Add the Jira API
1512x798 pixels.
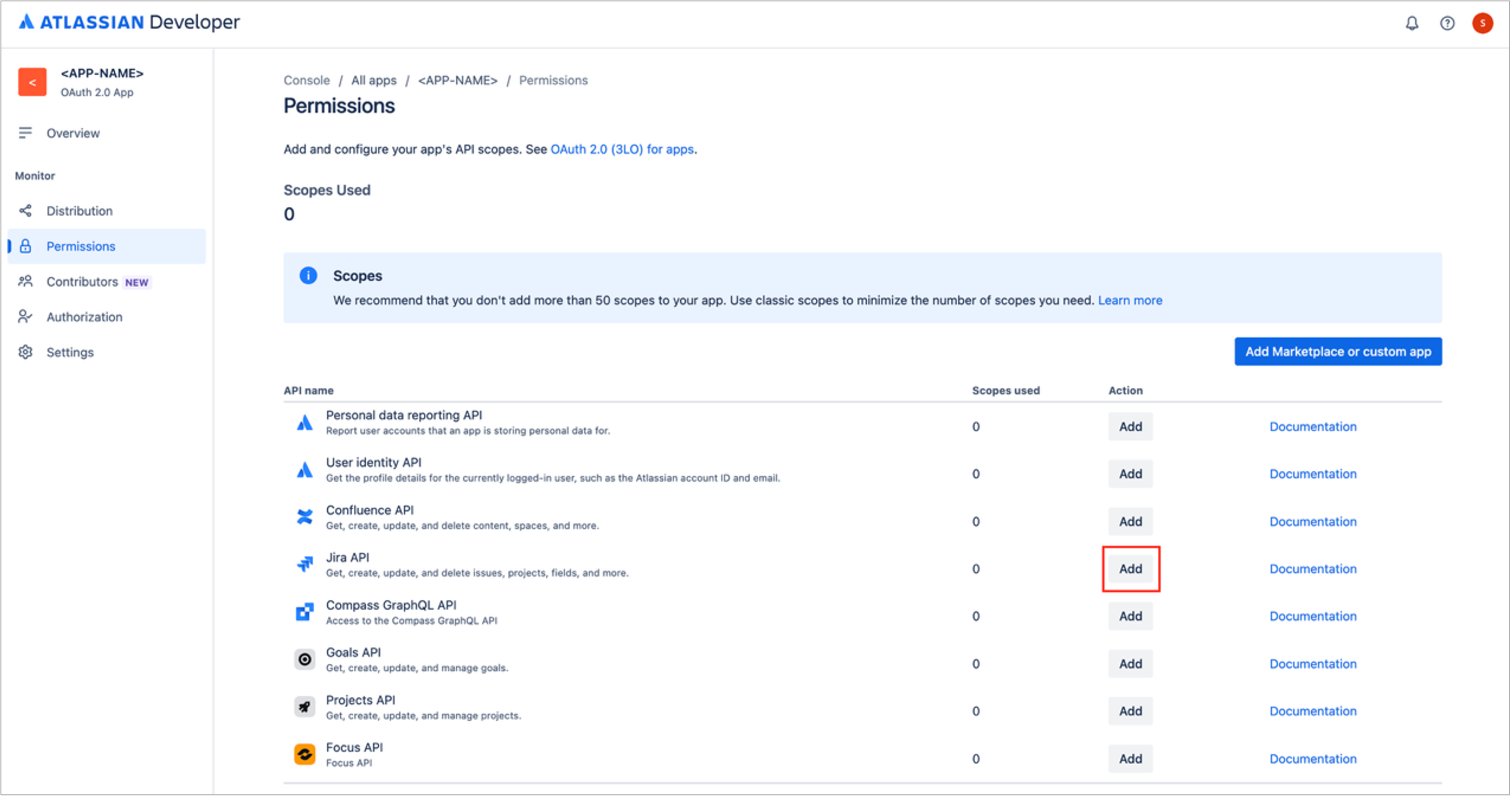coord(1130,569)
